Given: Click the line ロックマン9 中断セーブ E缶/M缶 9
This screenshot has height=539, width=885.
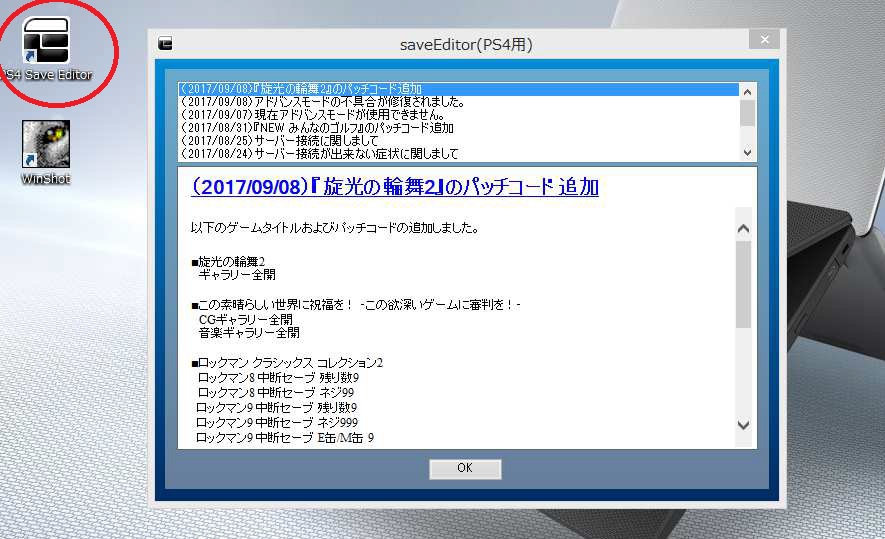Looking at the screenshot, I should (284, 437).
